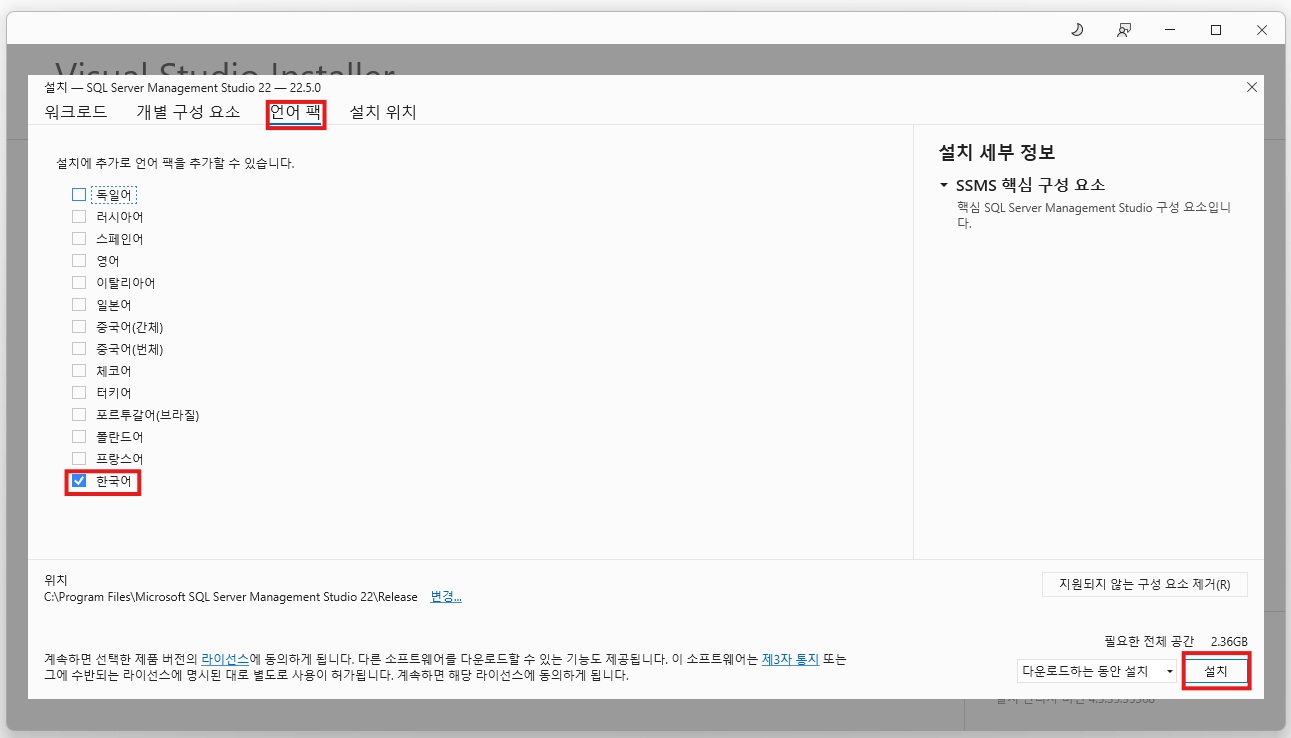This screenshot has width=1291, height=738.
Task: Tick the 폴란드어 checkbox
Action: click(x=79, y=437)
